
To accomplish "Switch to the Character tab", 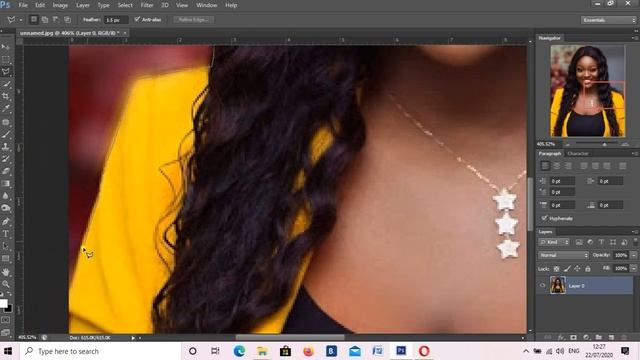I will [x=578, y=153].
